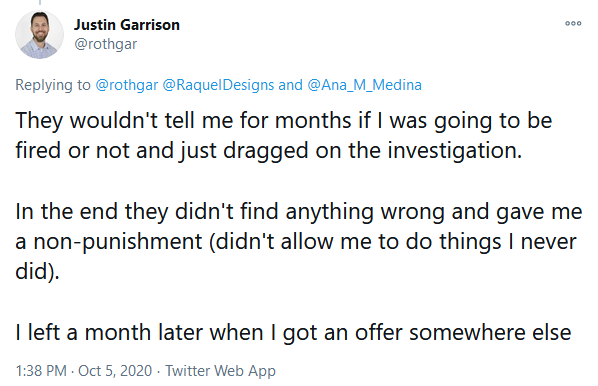Click the line starting "They wouldn't tell me"
This screenshot has height=386, width=598.
[284, 121]
